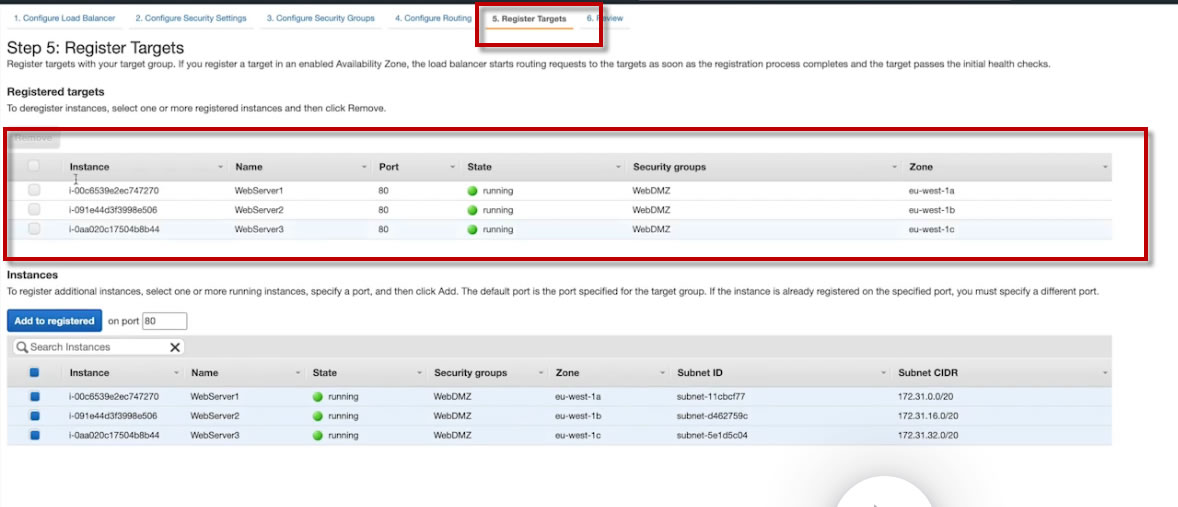Click green status dot for WebServer1 in Instances
The height and width of the screenshot is (507, 1178).
coord(318,396)
